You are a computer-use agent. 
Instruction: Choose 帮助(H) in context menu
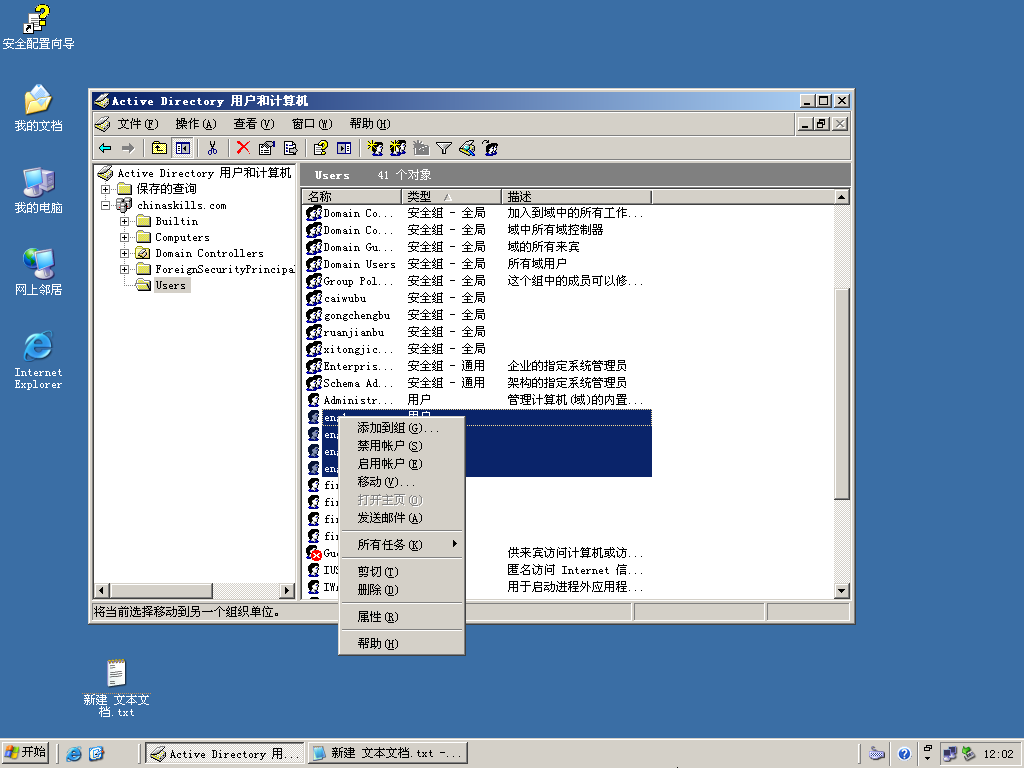tap(402, 643)
